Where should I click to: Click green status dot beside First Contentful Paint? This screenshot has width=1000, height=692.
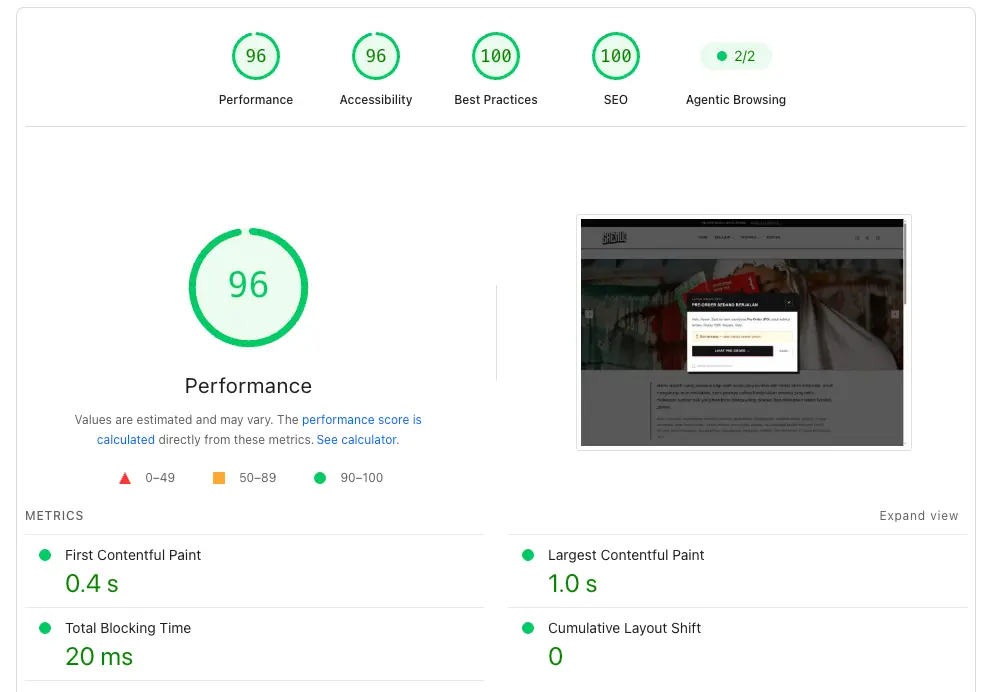pos(45,555)
